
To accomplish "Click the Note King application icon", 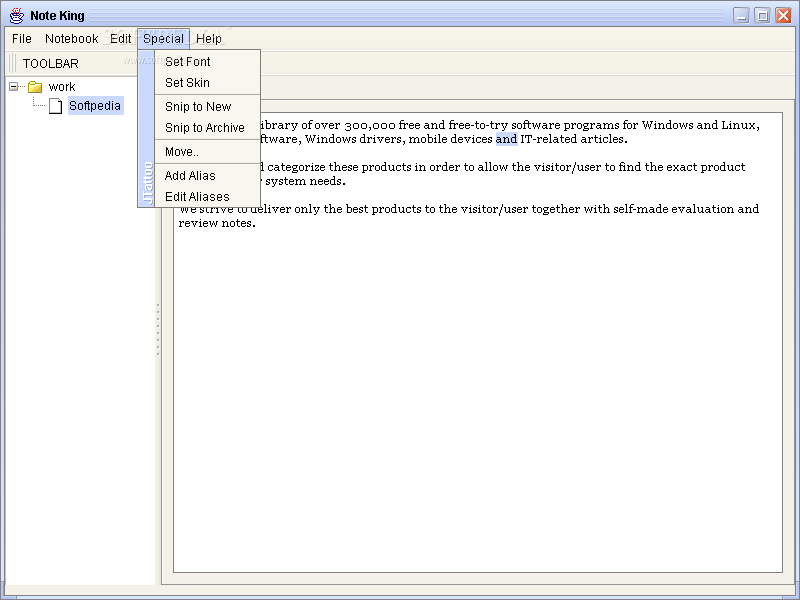I will click(17, 15).
